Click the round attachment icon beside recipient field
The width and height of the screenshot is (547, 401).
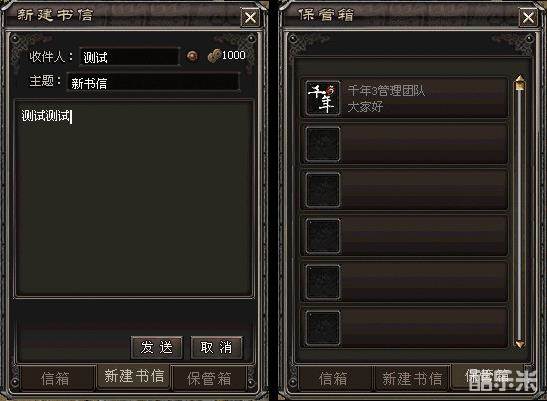point(192,56)
